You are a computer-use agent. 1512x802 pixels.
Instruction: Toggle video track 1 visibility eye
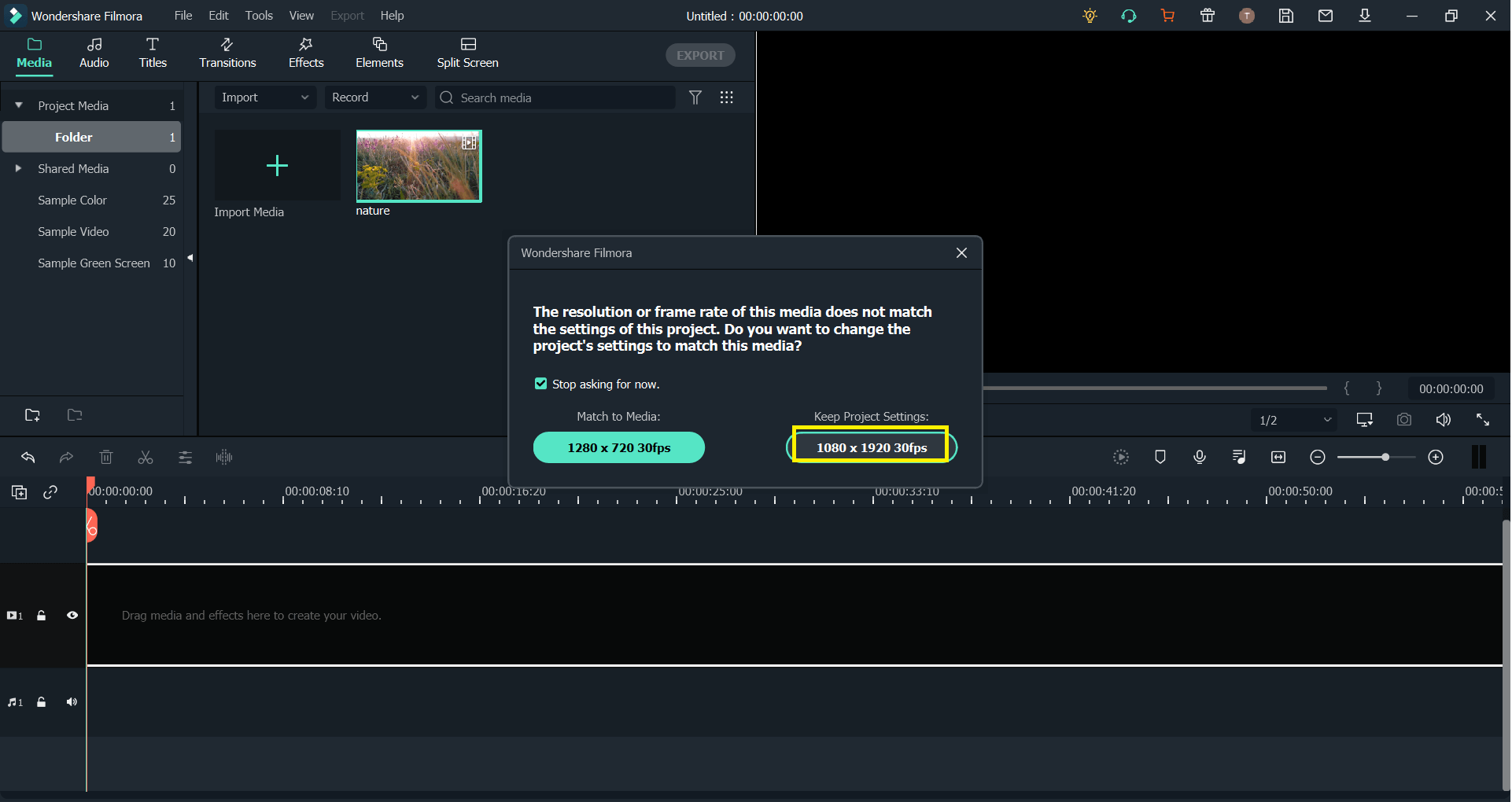pyautogui.click(x=72, y=616)
